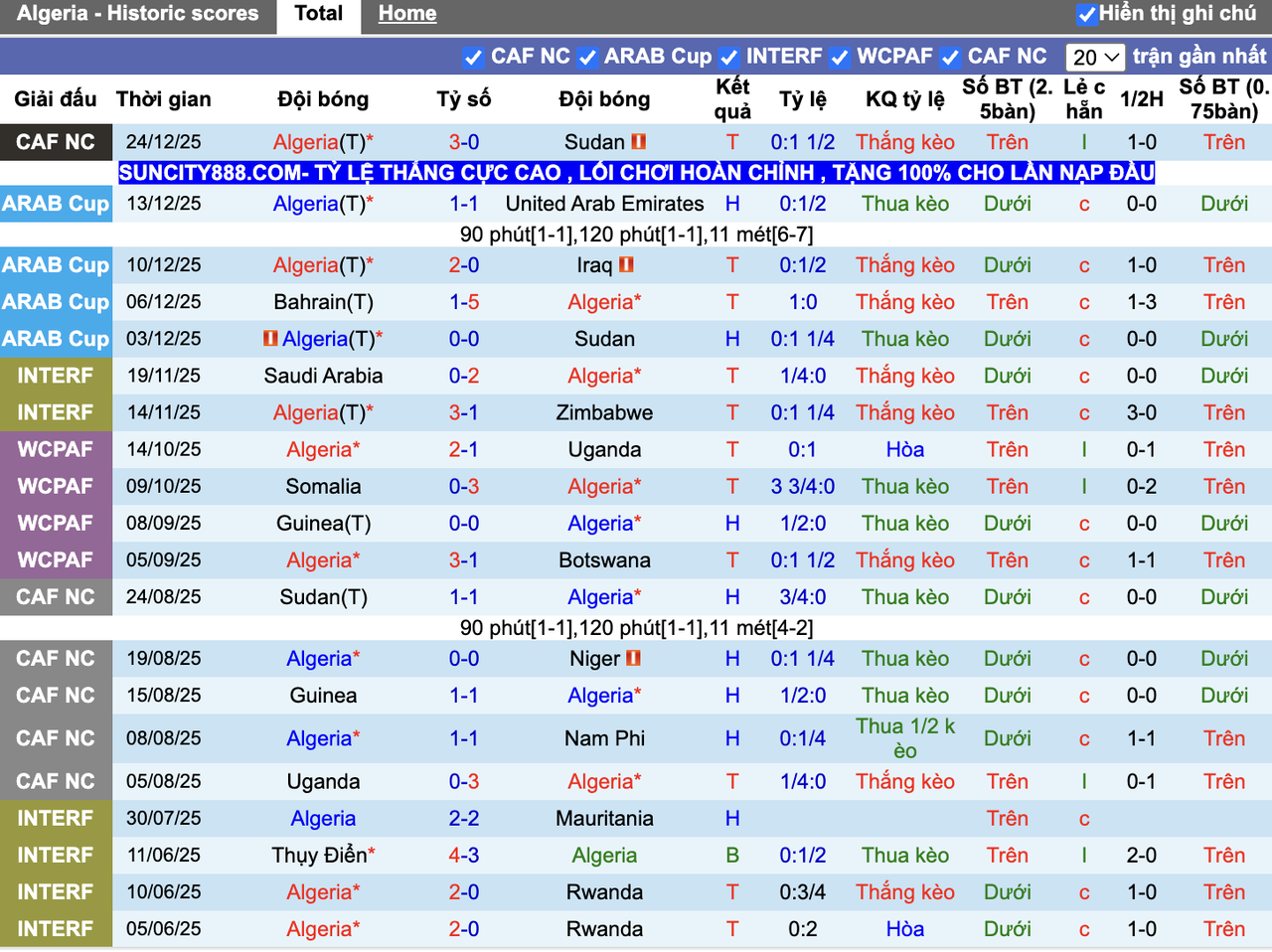Click the 4-3 score on 11/06/25
The width and height of the screenshot is (1272, 952).
(x=464, y=856)
